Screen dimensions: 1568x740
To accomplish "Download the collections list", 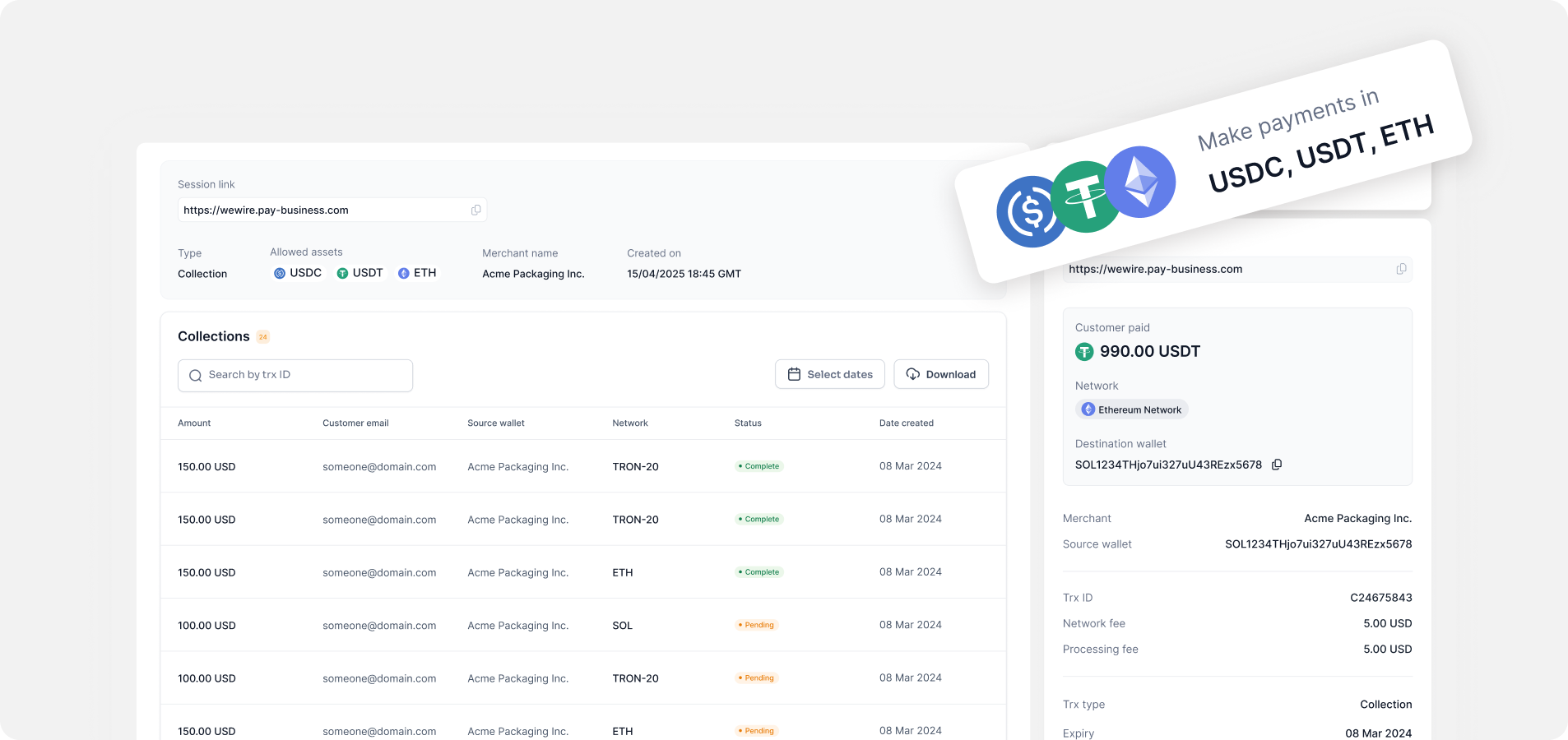I will click(x=941, y=374).
